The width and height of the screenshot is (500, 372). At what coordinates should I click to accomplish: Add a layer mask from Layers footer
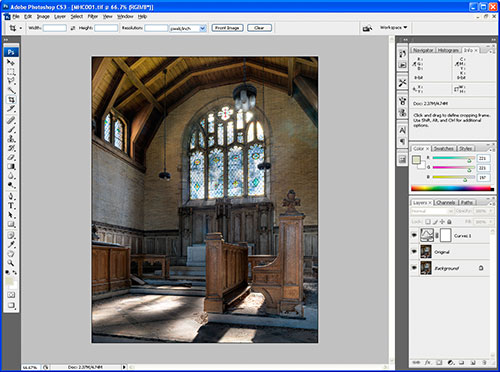(439, 362)
